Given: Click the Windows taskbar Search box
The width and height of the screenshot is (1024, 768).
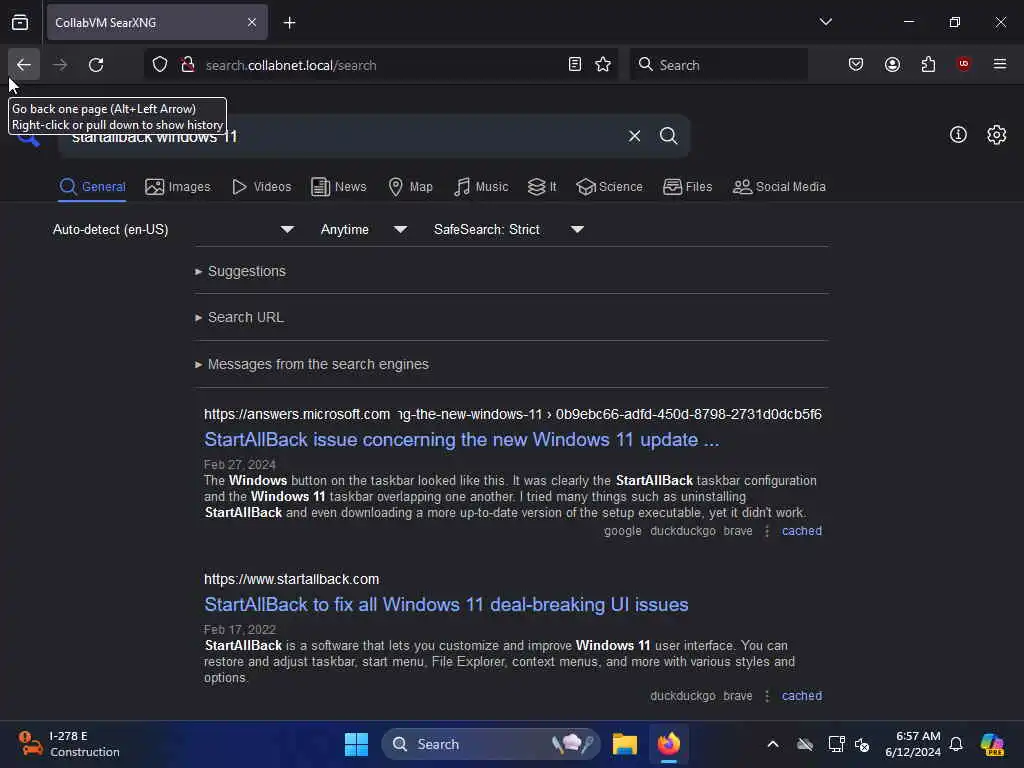Looking at the screenshot, I should coord(490,744).
